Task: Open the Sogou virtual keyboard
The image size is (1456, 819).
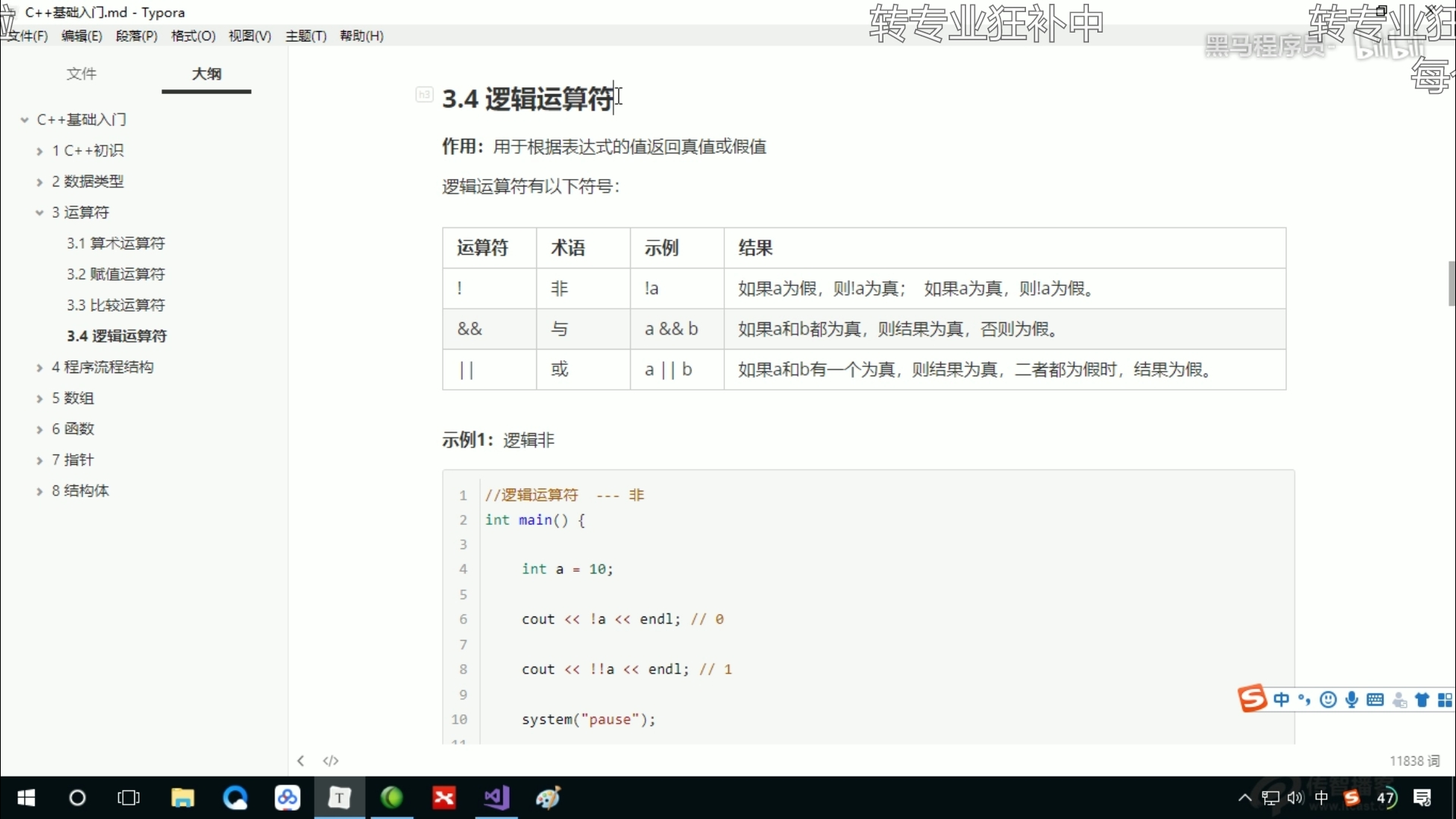Action: (1376, 699)
